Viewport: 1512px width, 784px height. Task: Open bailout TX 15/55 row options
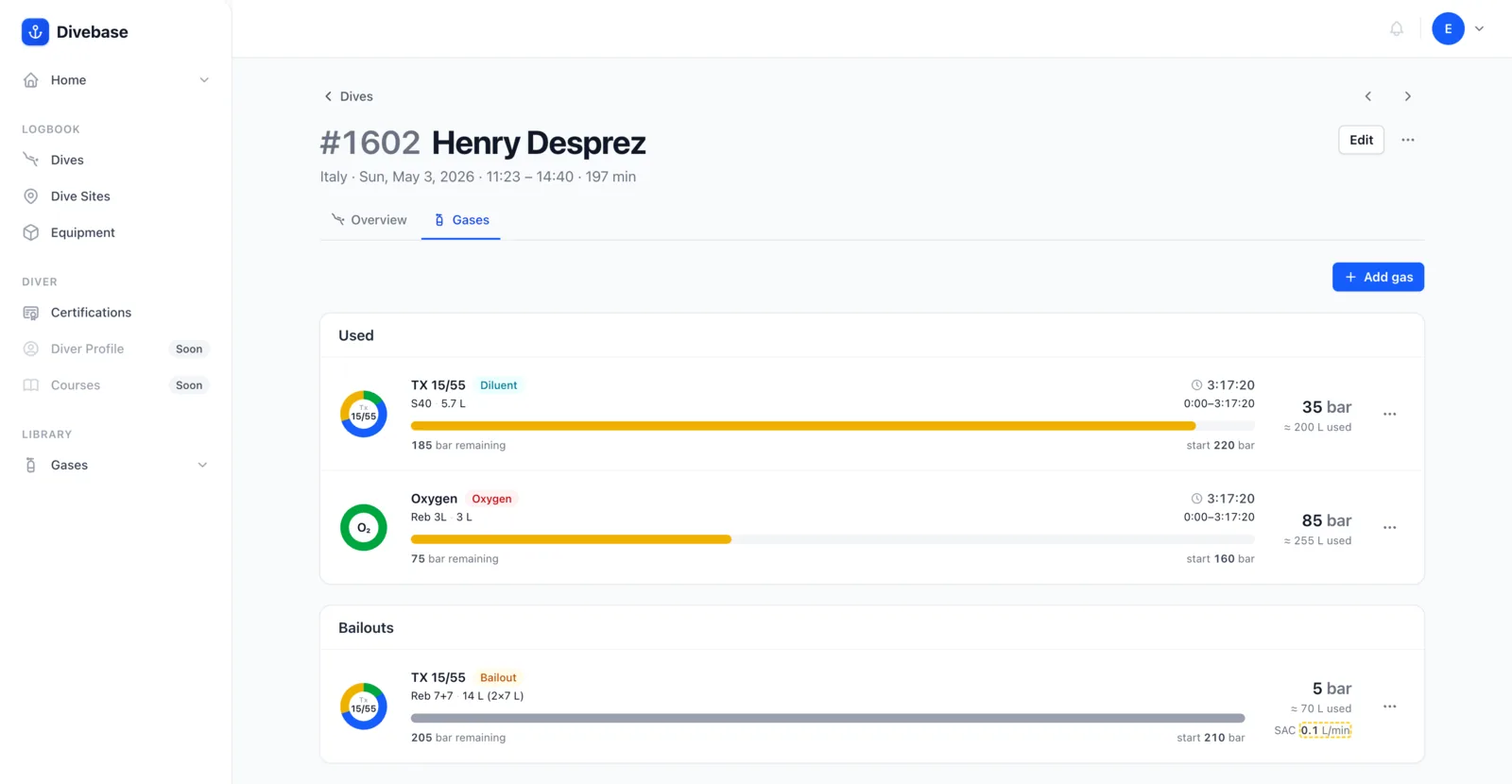pyautogui.click(x=1389, y=707)
